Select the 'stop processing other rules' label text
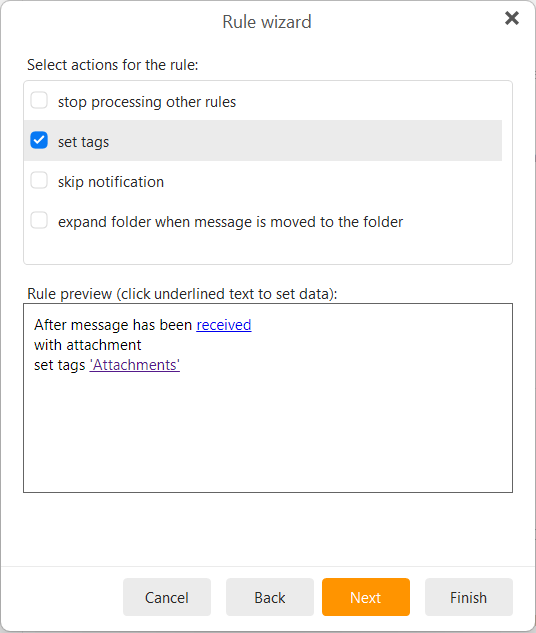This screenshot has width=536, height=633. click(x=147, y=102)
